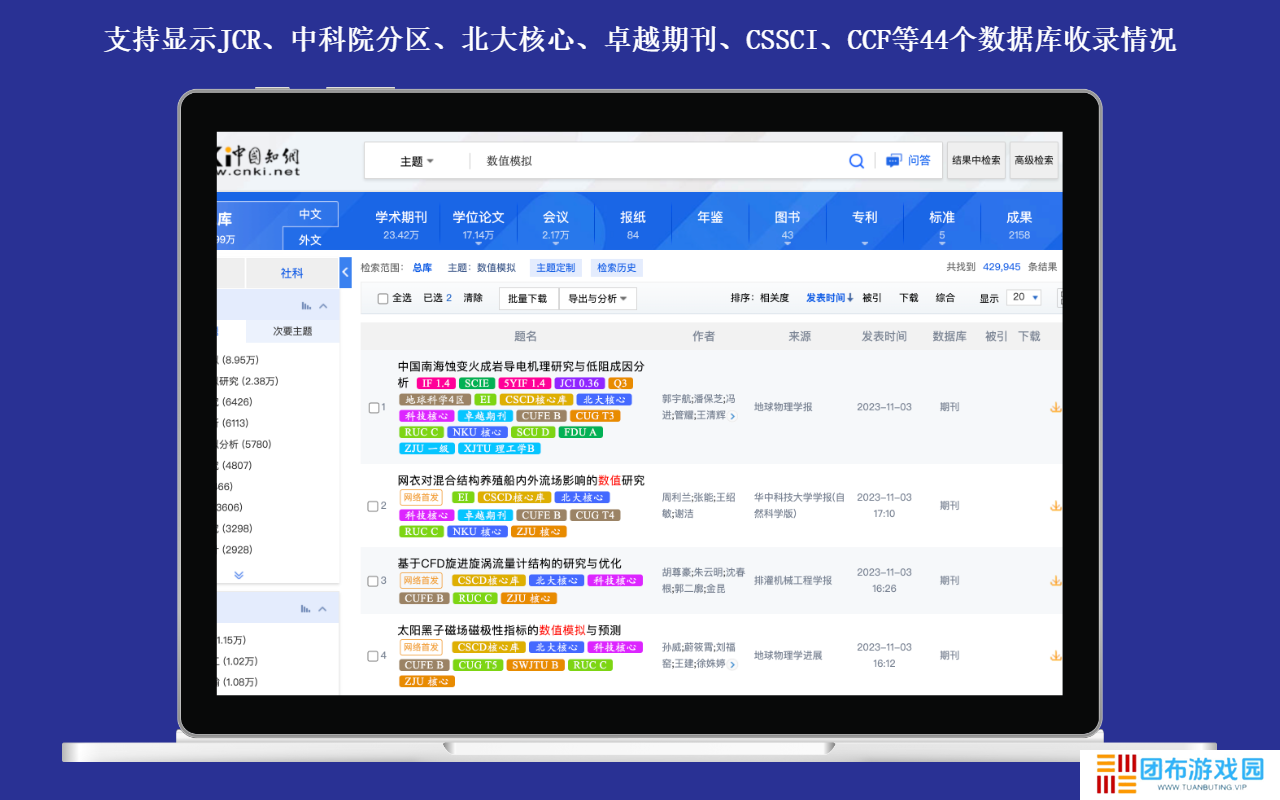Show more authors after 王清辉
This screenshot has height=800, width=1280.
click(732, 416)
